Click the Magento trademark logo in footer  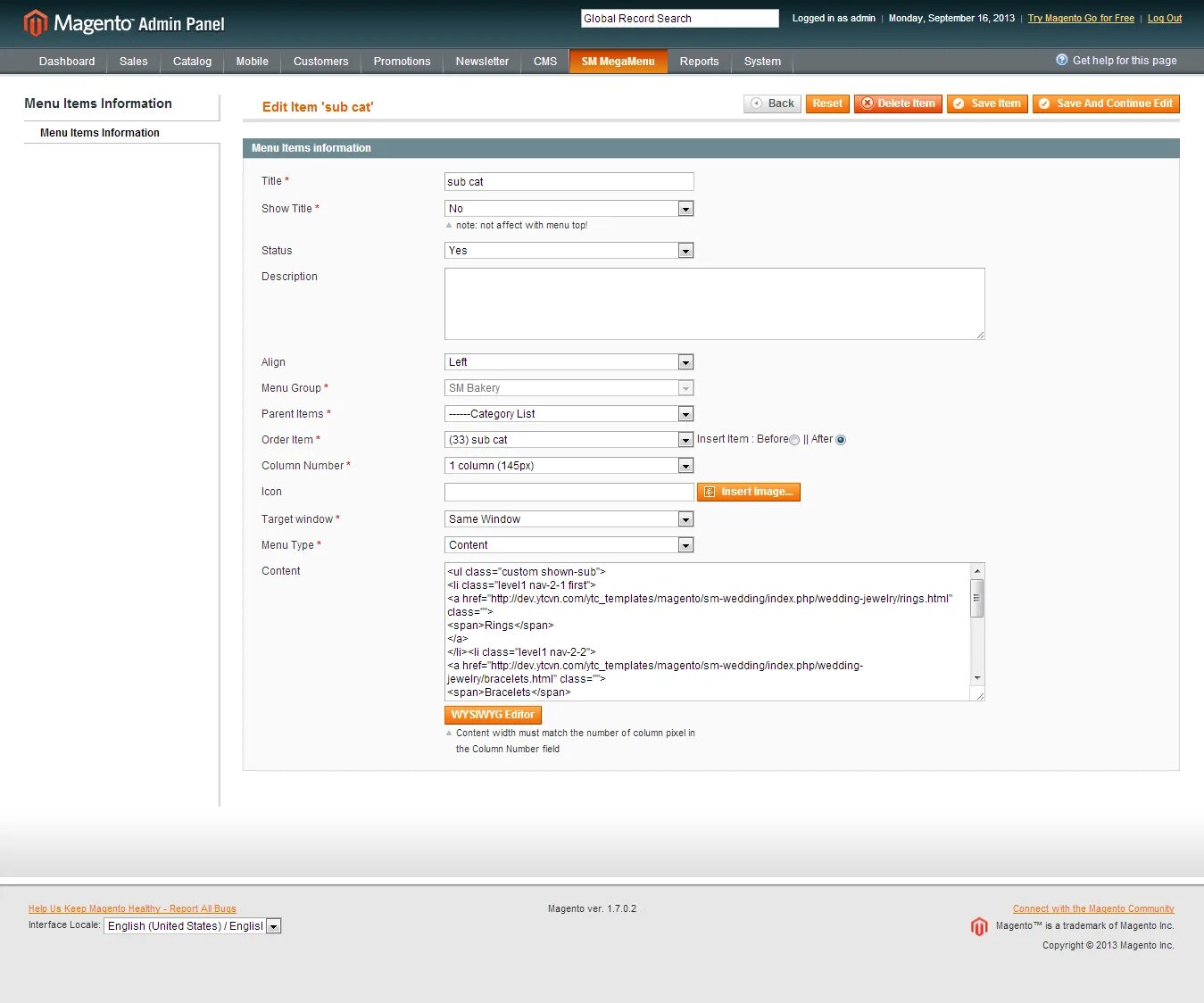tap(979, 926)
